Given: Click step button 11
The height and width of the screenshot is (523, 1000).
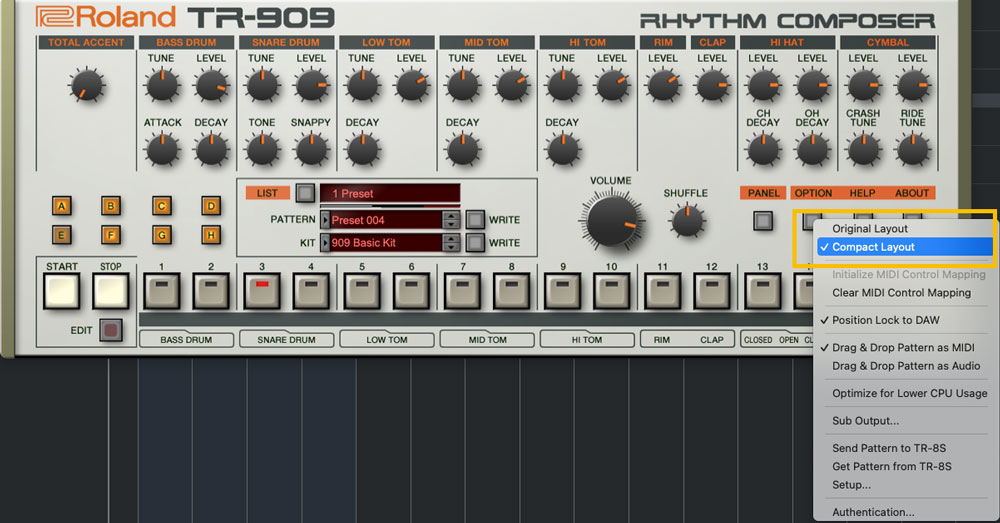Looking at the screenshot, I should (x=662, y=291).
